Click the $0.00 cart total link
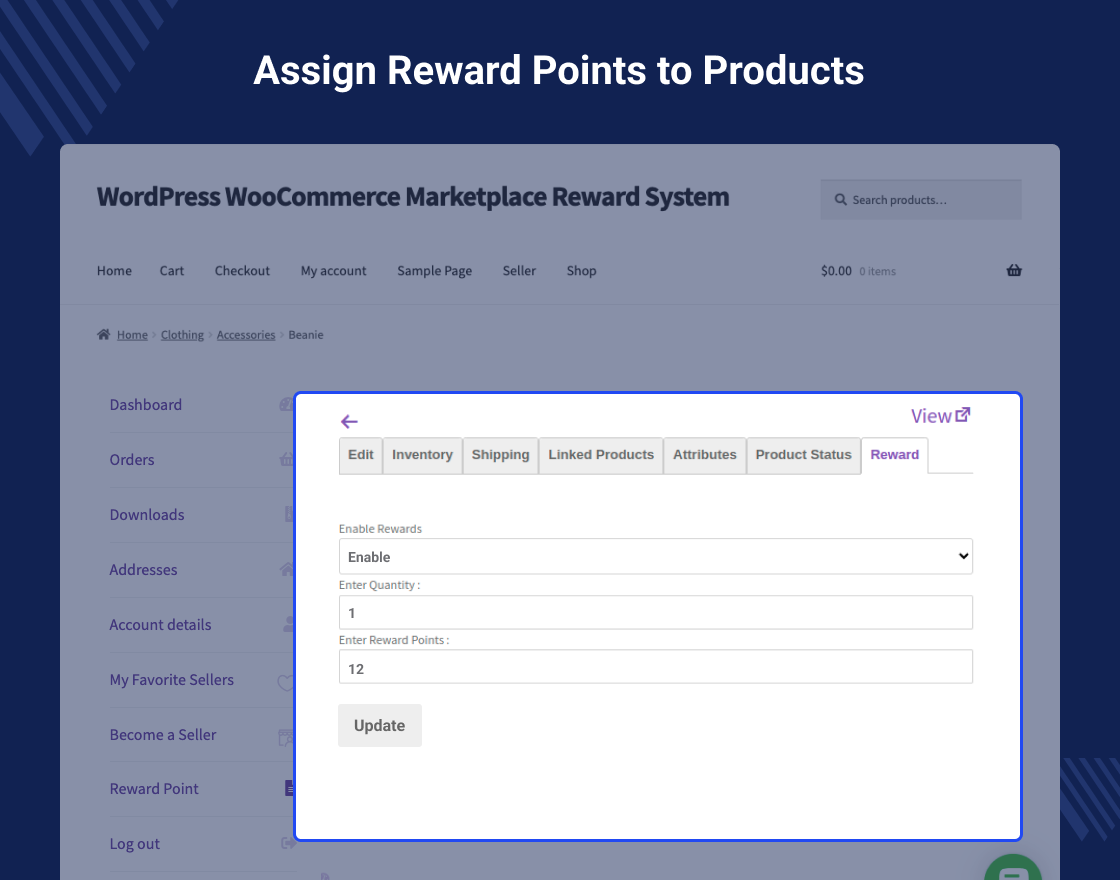1120x880 pixels. (836, 271)
